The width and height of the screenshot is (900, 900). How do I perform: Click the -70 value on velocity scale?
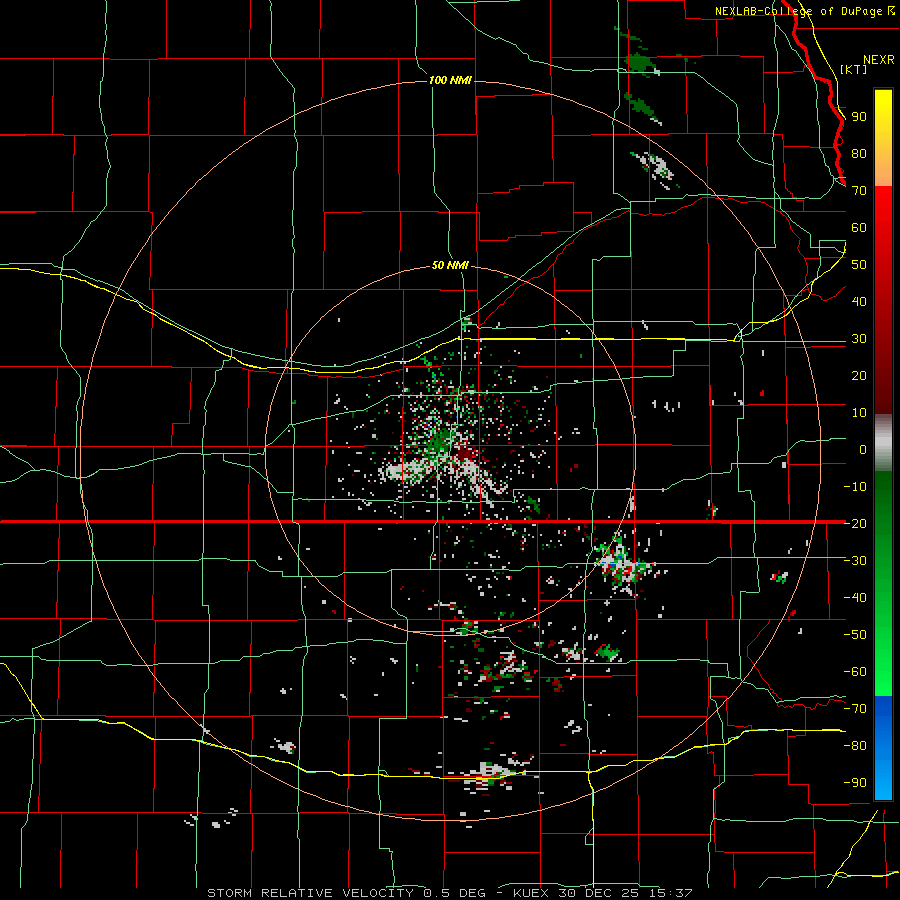pyautogui.click(x=855, y=709)
